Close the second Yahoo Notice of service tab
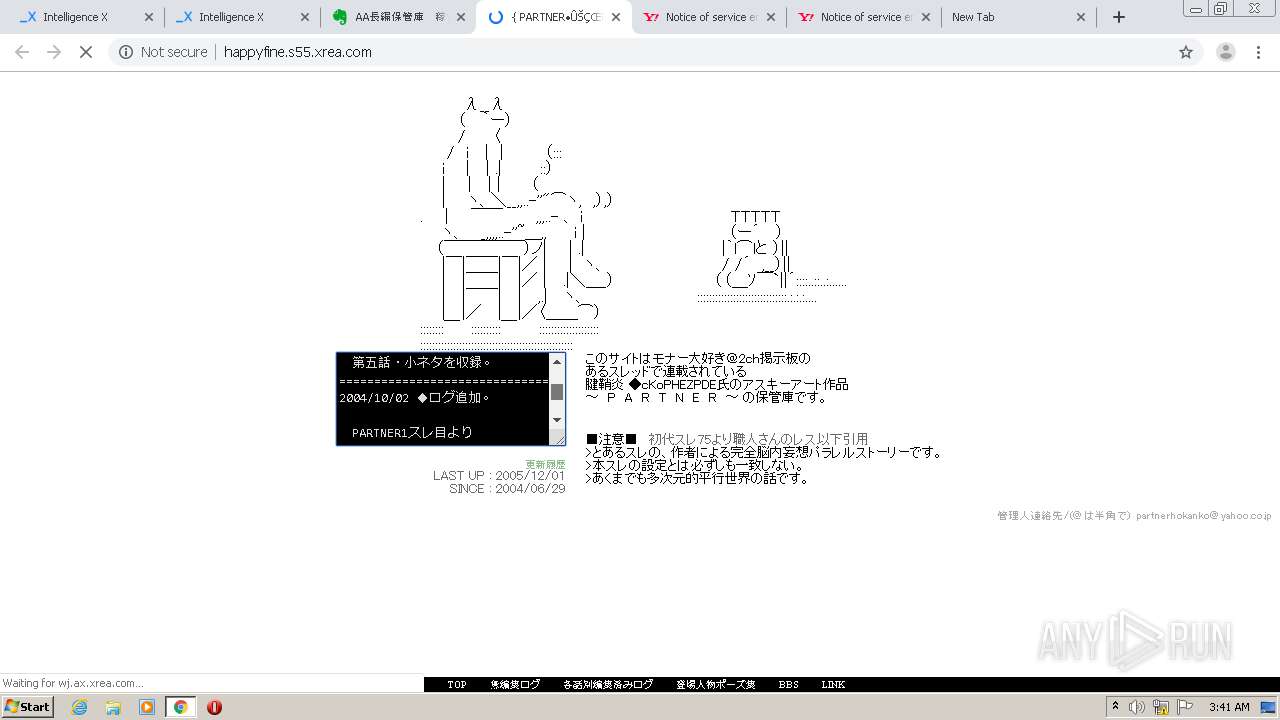Screen dimensions: 1280x720 pos(926,17)
